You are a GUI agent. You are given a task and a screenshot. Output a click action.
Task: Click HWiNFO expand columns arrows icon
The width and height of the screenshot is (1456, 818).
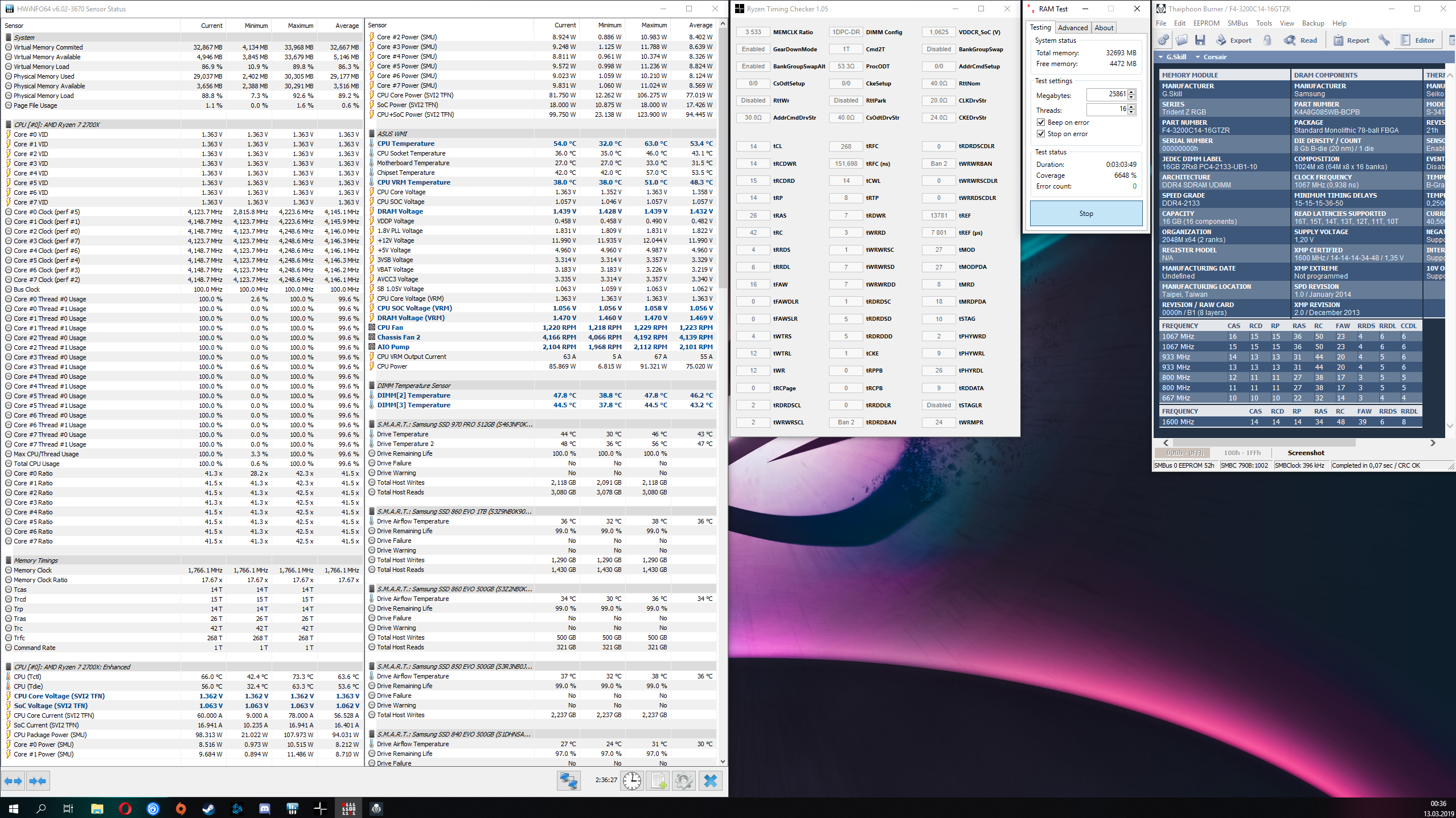point(13,781)
